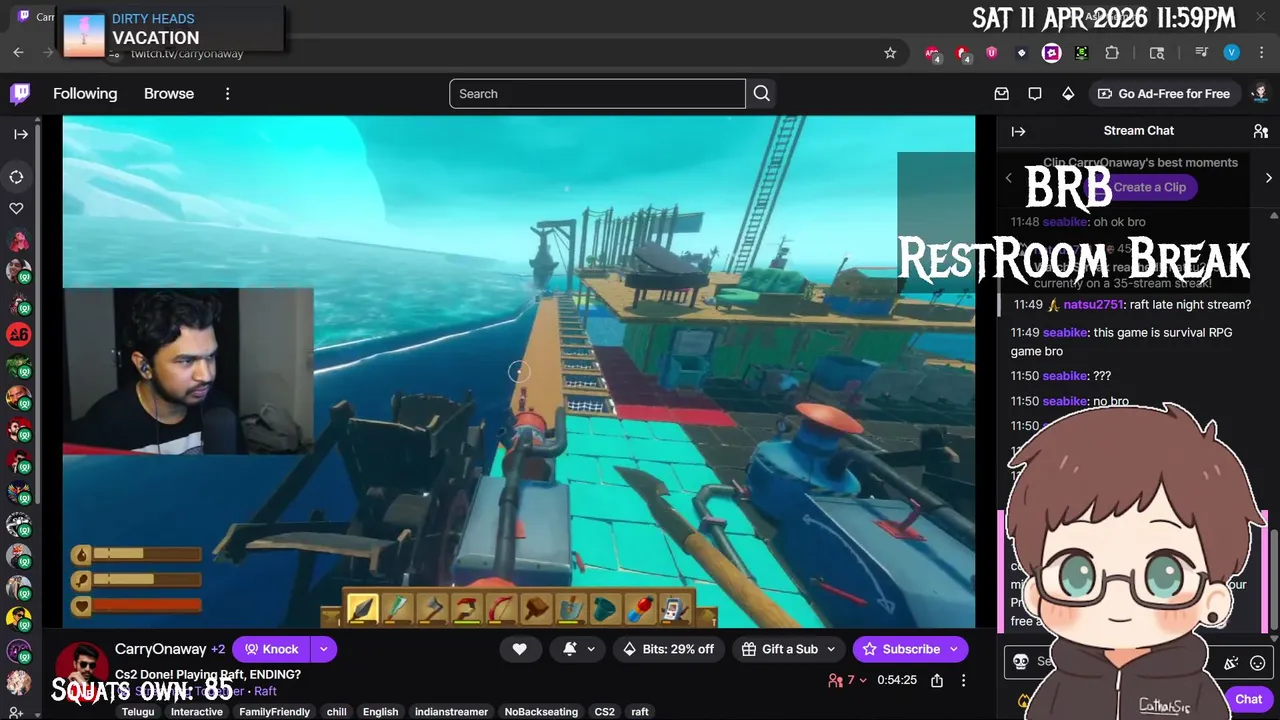Click the followed channels heart sidebar icon
Image resolution: width=1280 pixels, height=720 pixels.
tap(17, 208)
